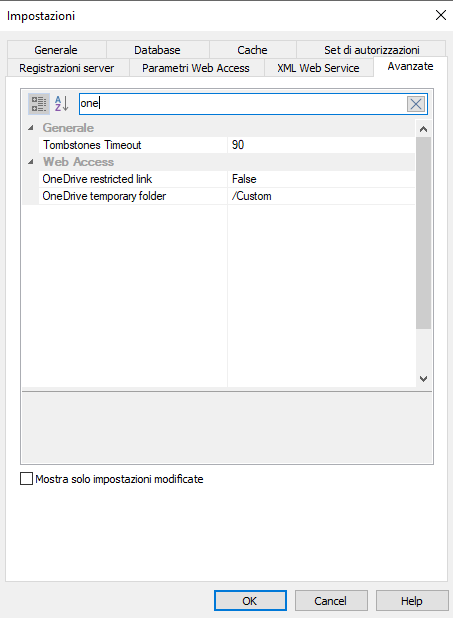This screenshot has width=453, height=618.
Task: Select Parametri Web Access tab
Action: pyautogui.click(x=196, y=68)
